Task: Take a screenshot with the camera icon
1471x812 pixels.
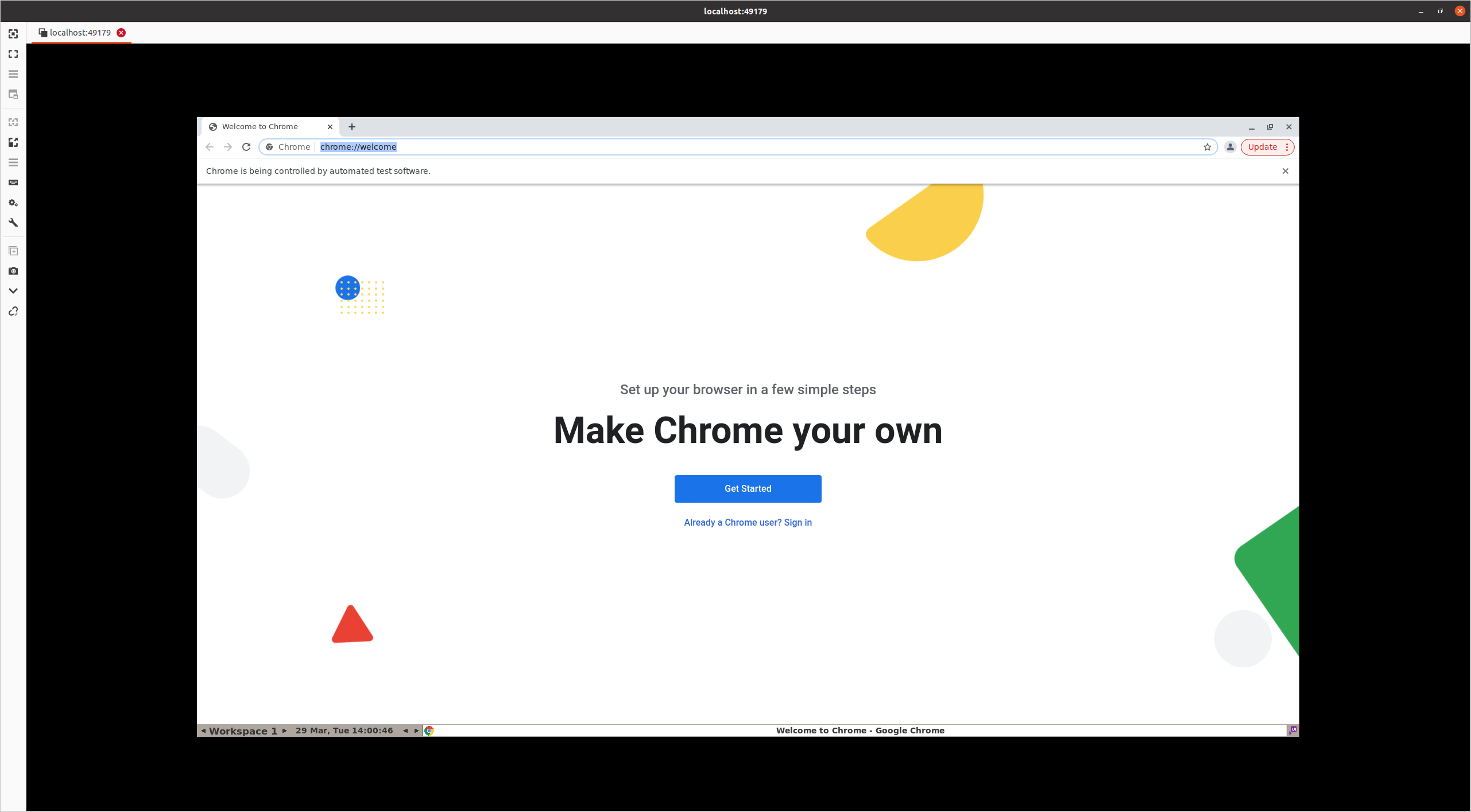Action: 13,271
